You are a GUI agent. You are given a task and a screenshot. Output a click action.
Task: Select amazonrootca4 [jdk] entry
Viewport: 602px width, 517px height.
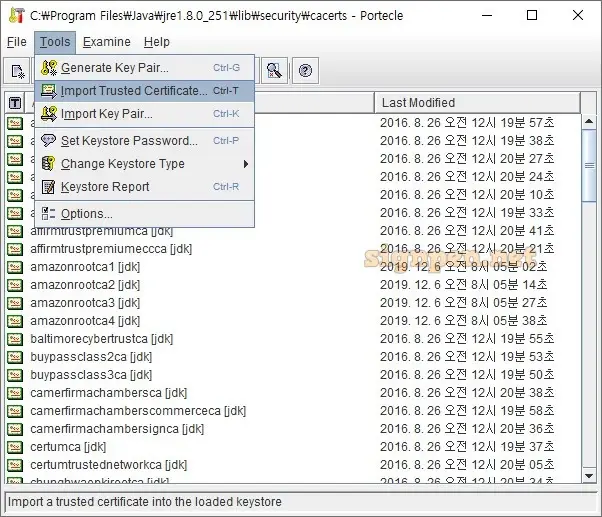(85, 321)
